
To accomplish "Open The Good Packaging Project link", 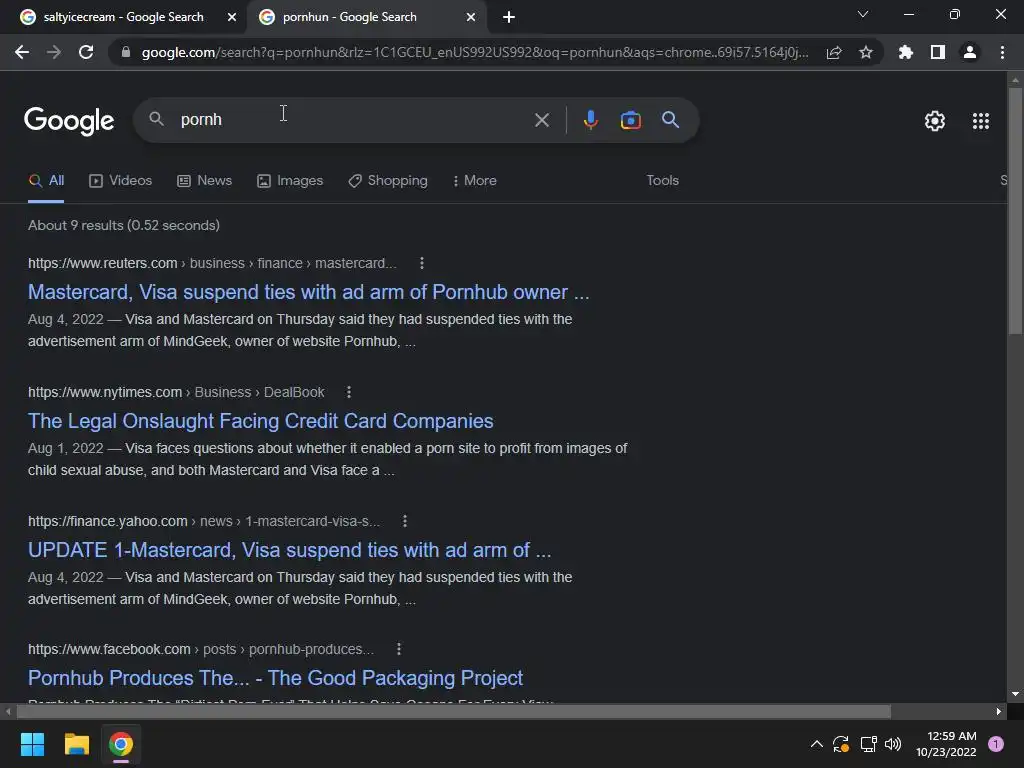I will 275,678.
